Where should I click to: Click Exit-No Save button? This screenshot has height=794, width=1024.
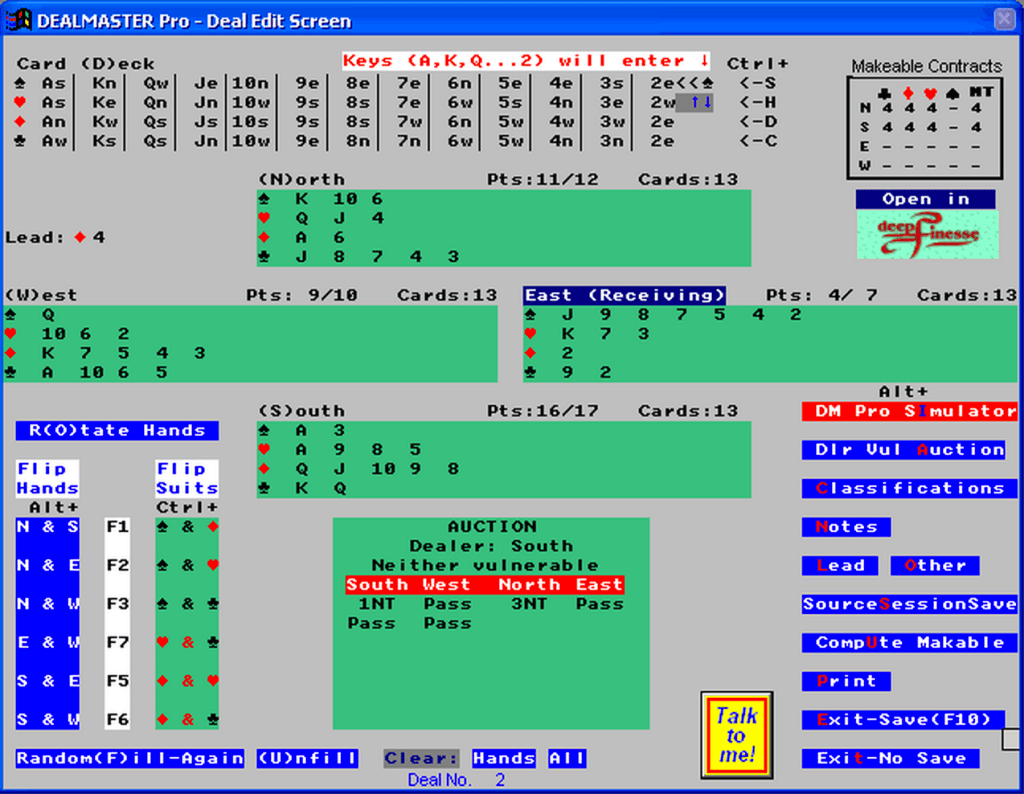point(891,758)
